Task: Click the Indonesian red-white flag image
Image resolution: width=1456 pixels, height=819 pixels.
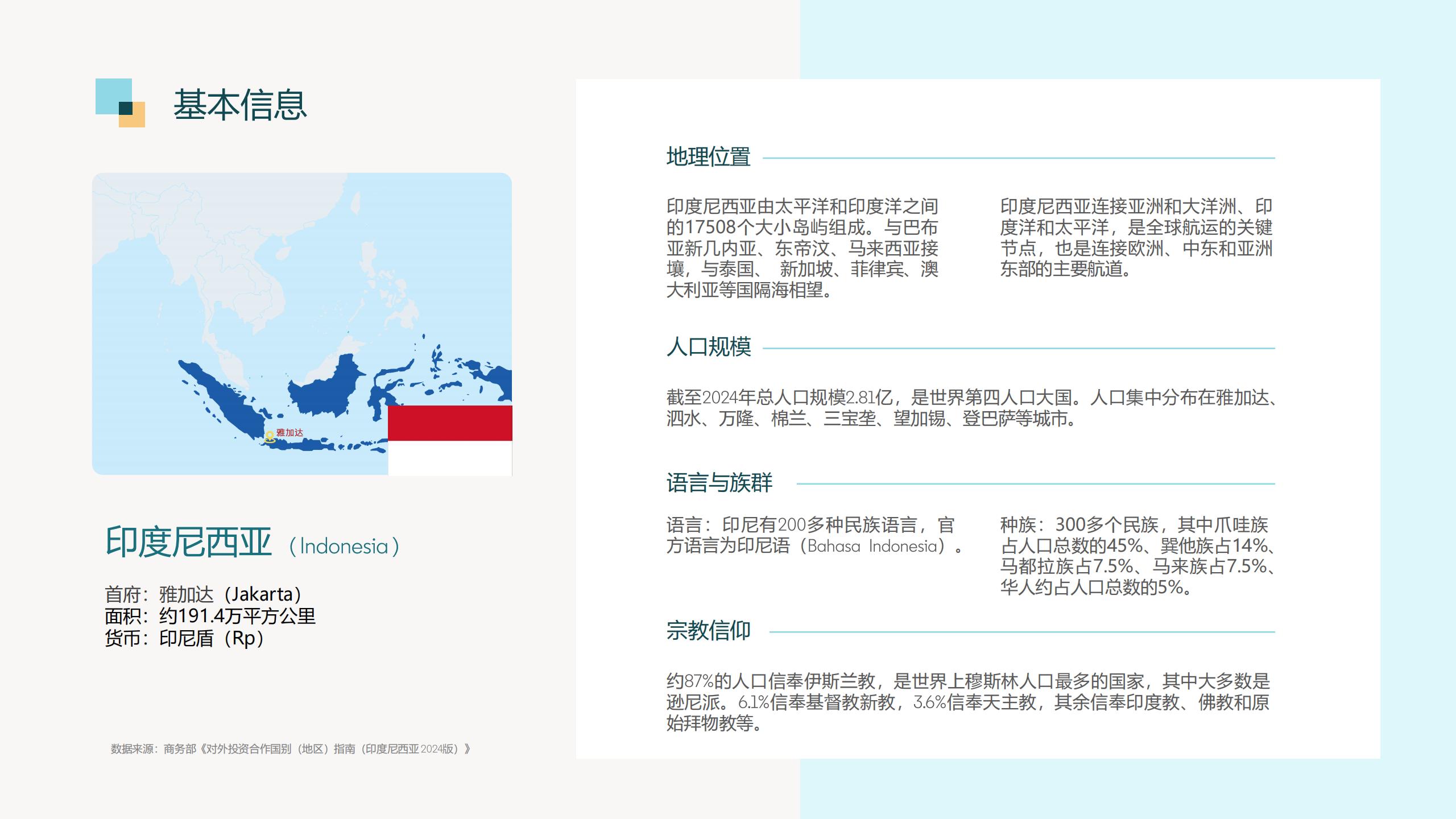Action: (x=450, y=440)
